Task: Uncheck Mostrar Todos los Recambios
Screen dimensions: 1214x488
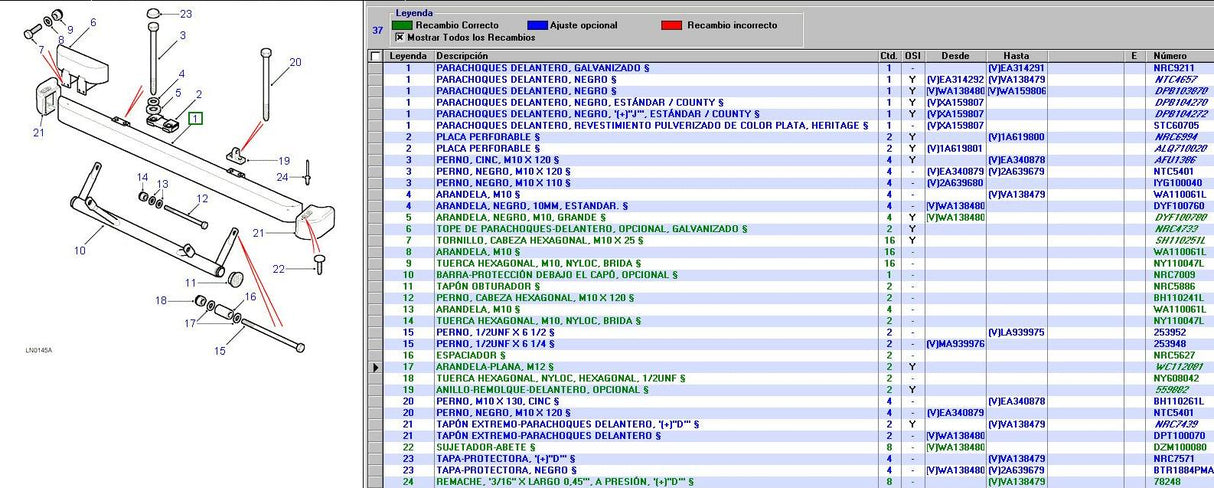Action: point(399,37)
